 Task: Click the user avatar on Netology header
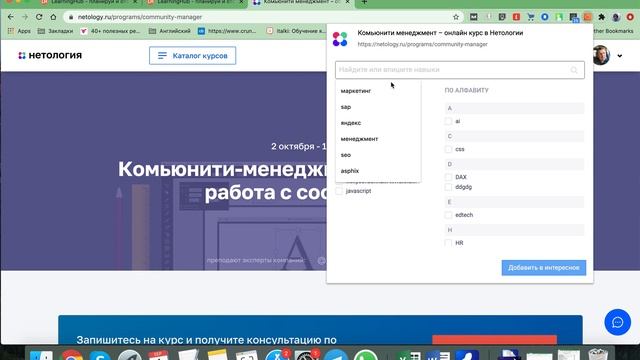601,55
